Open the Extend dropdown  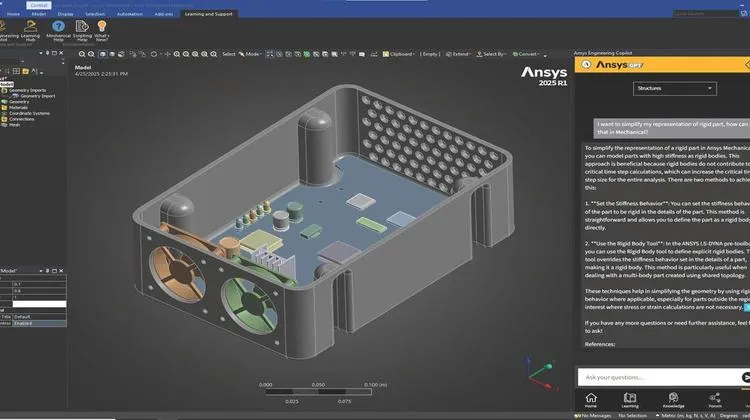coord(458,55)
